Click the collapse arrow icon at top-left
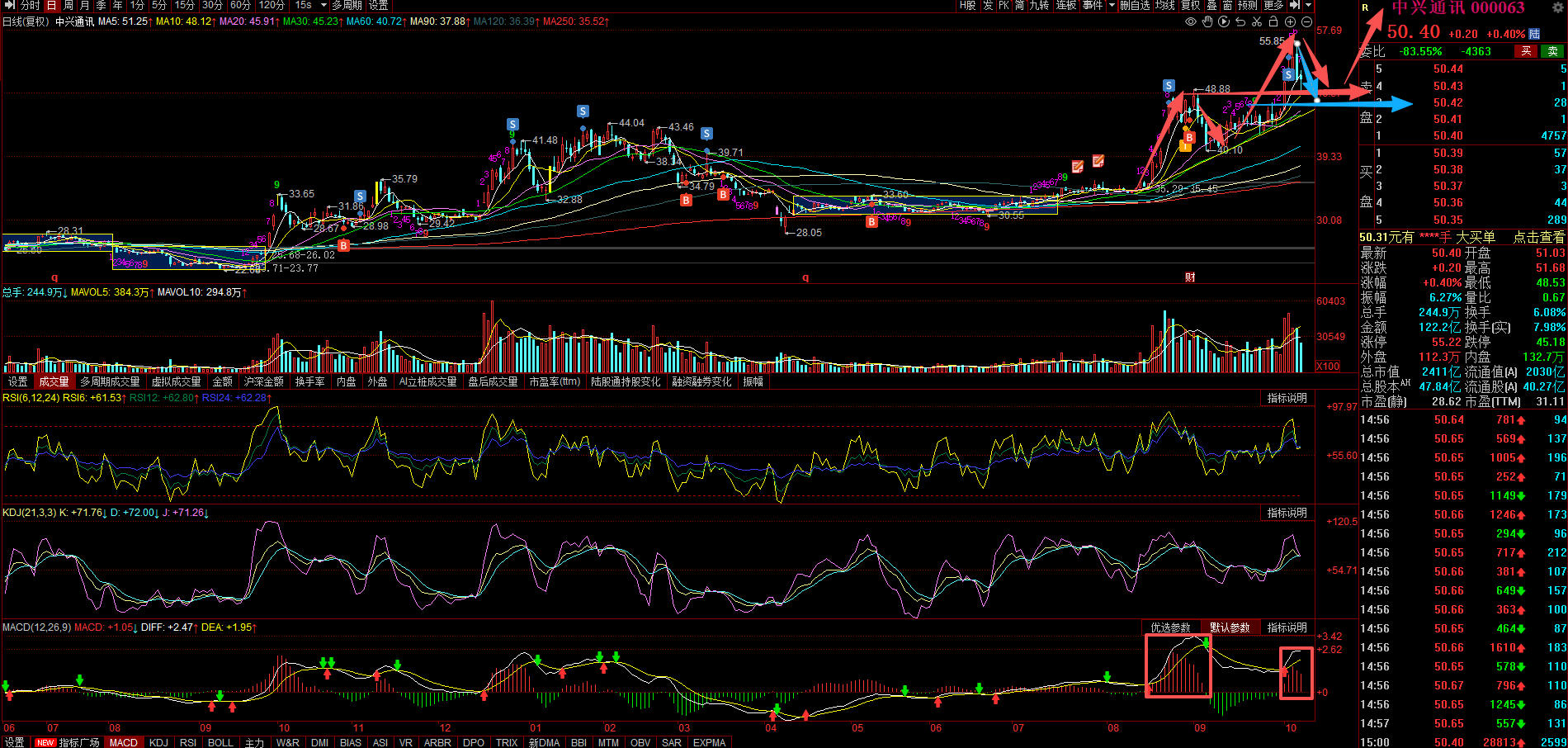 point(10,5)
